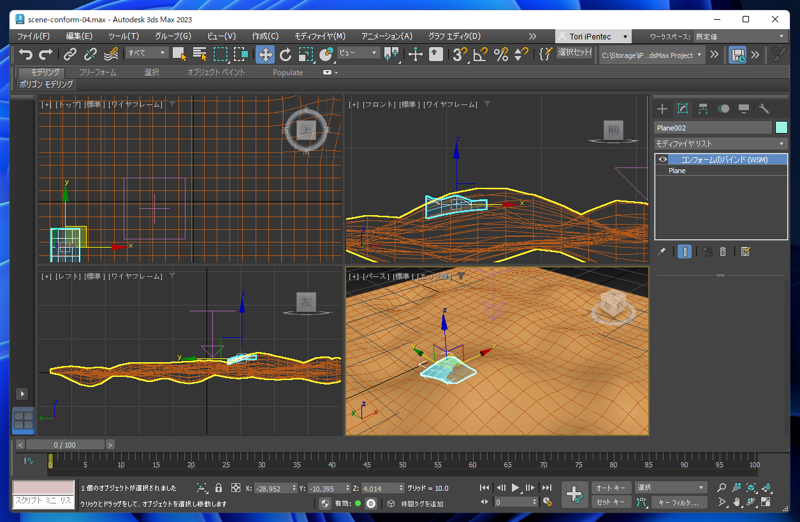Click Configure Modifier Sets icon

(x=745, y=252)
